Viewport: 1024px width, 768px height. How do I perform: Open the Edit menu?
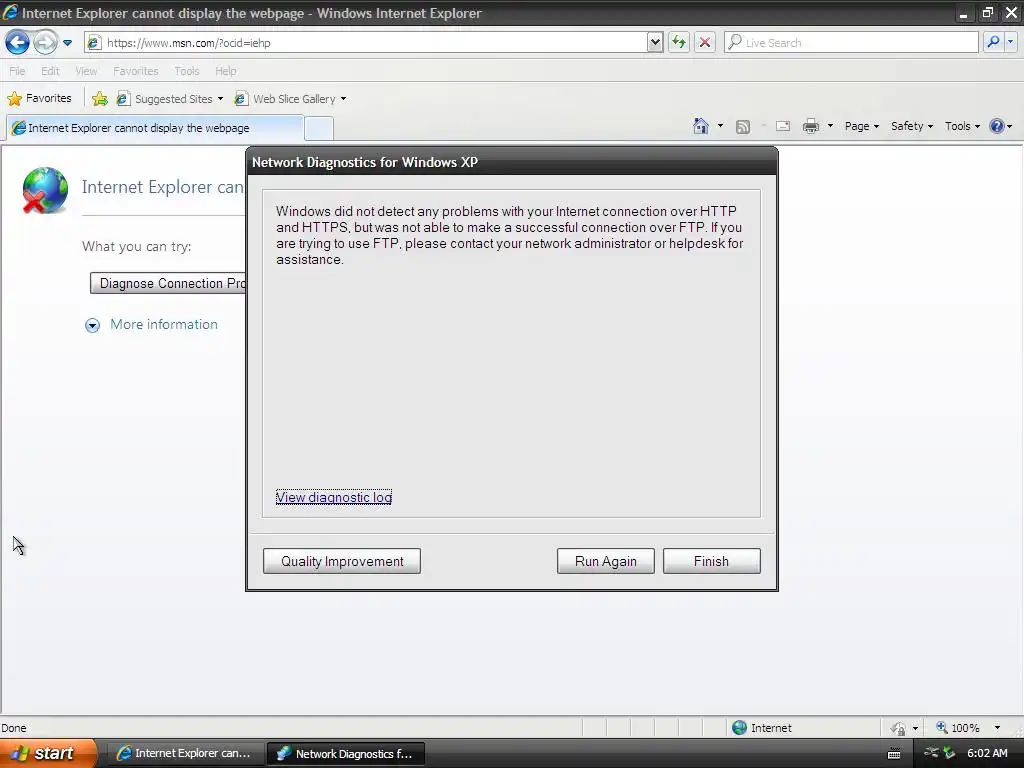tap(50, 71)
